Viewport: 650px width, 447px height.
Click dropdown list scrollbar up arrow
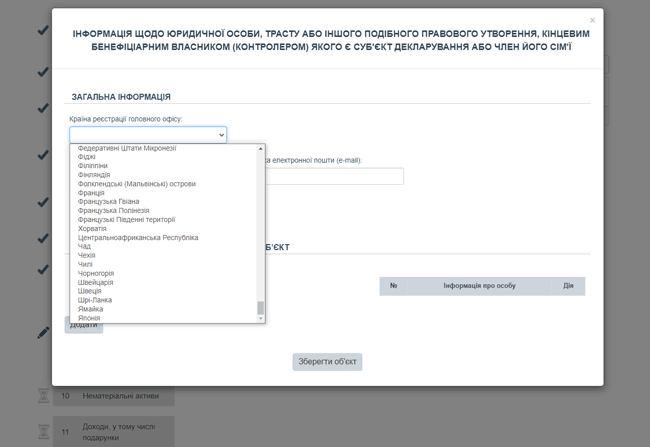click(x=261, y=149)
